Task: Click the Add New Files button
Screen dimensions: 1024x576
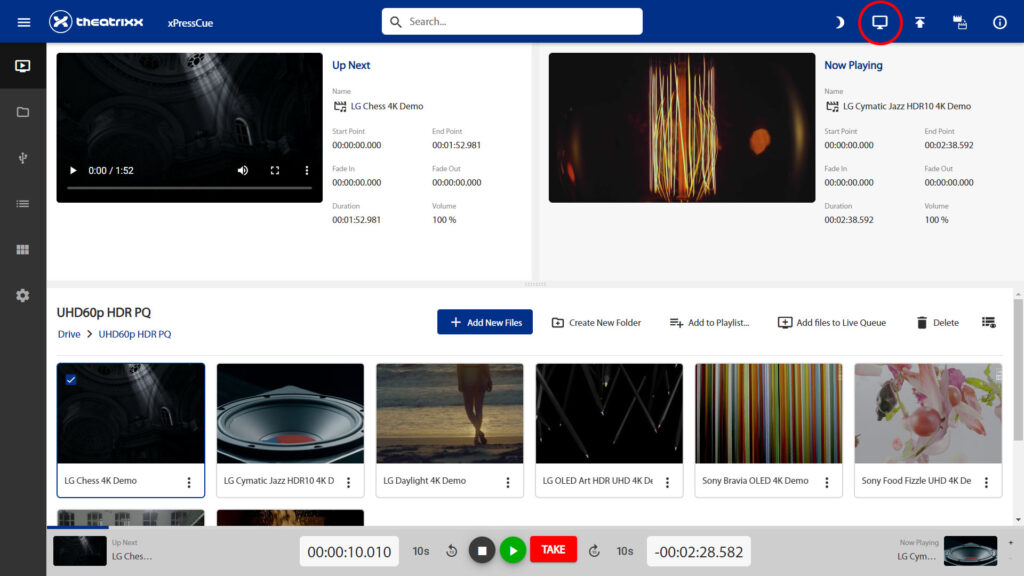Action: [485, 322]
